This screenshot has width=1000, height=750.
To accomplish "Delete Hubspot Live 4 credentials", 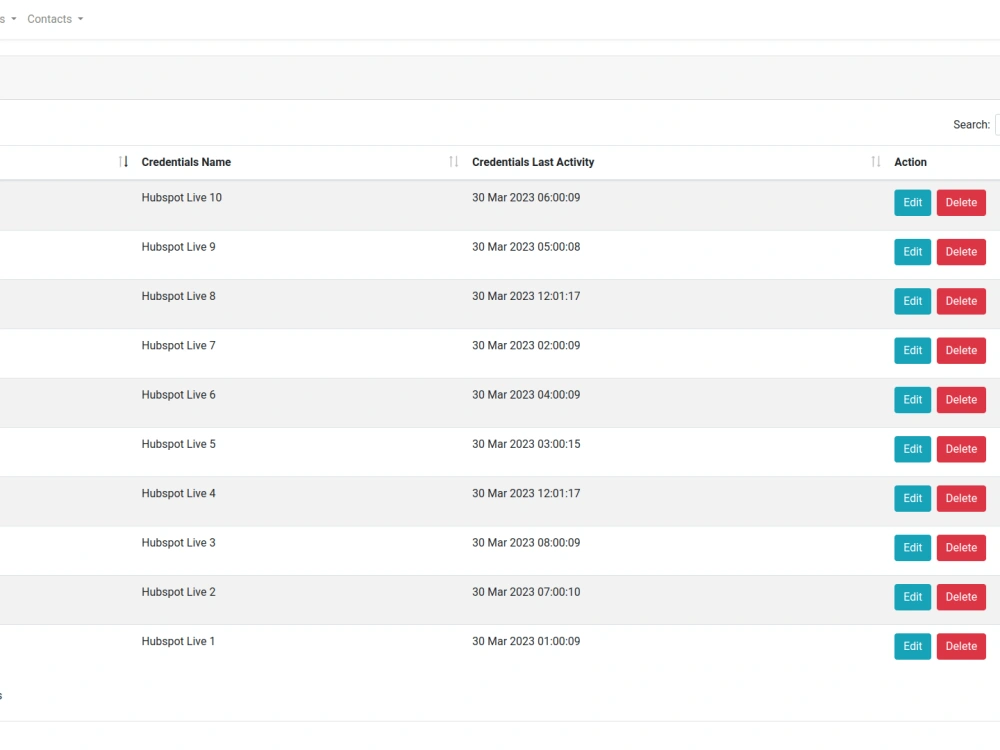I will click(961, 498).
